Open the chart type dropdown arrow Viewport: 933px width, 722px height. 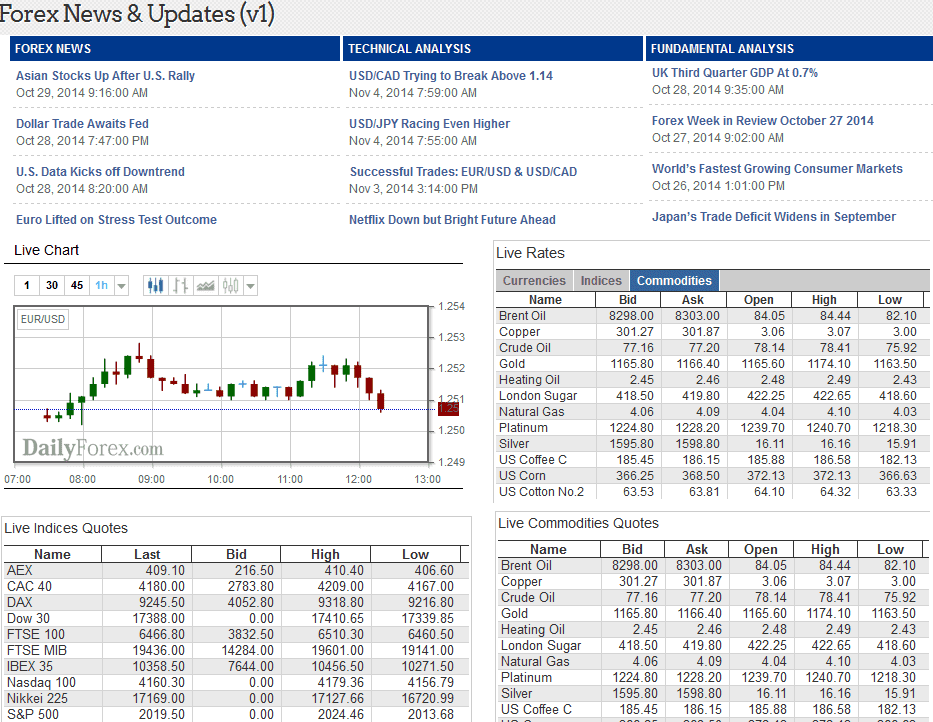(x=250, y=286)
